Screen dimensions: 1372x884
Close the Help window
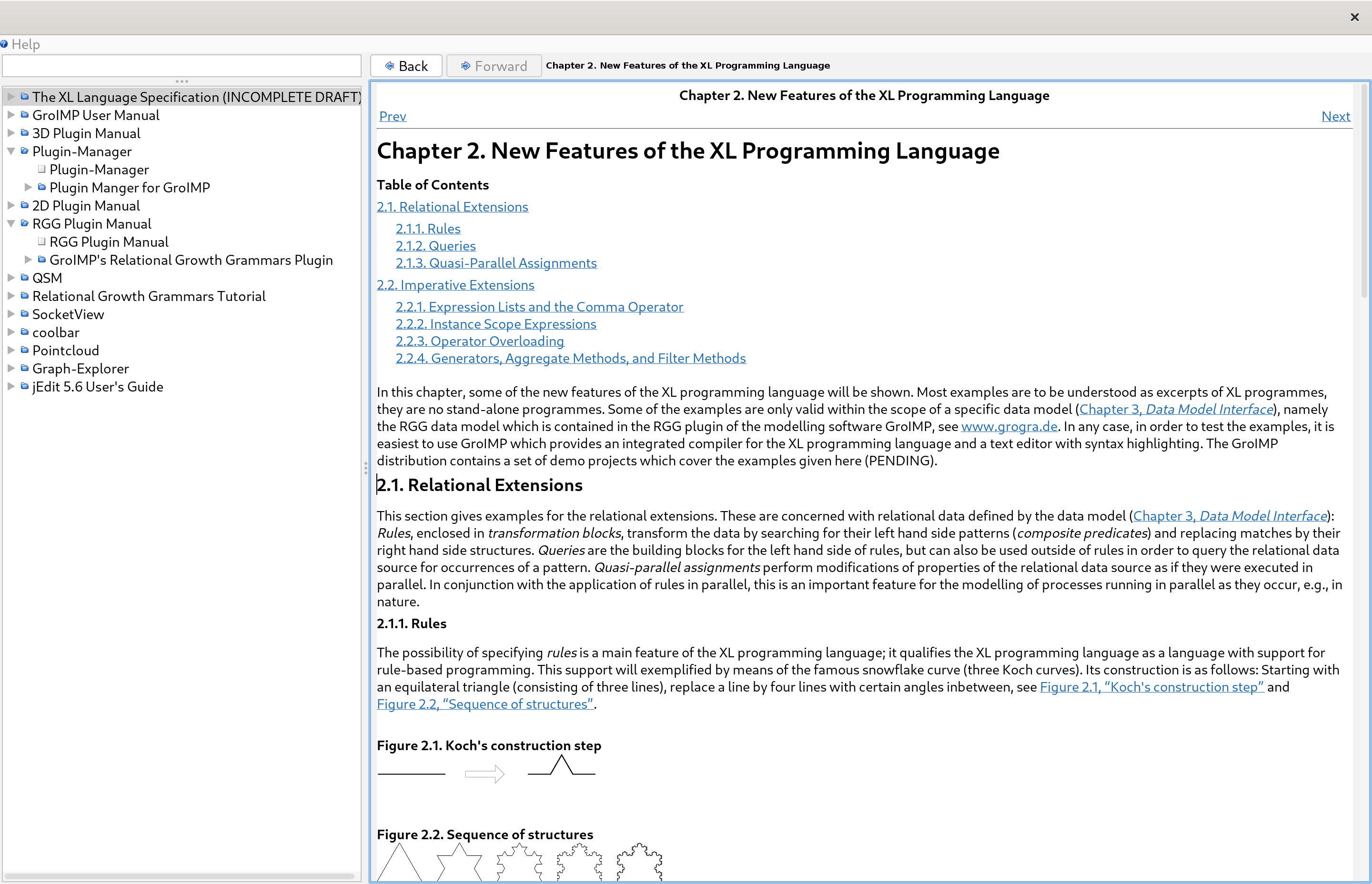click(1355, 17)
